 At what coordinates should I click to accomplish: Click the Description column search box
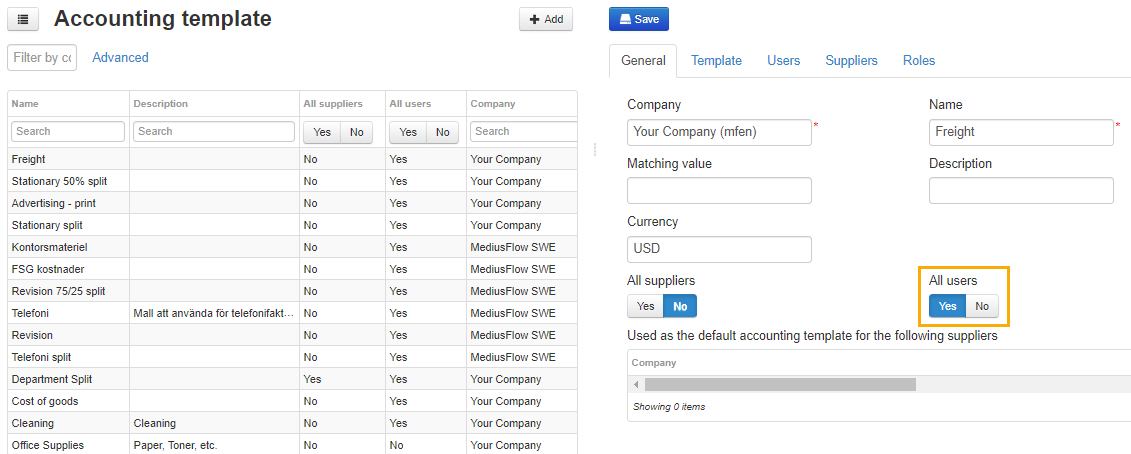[214, 131]
